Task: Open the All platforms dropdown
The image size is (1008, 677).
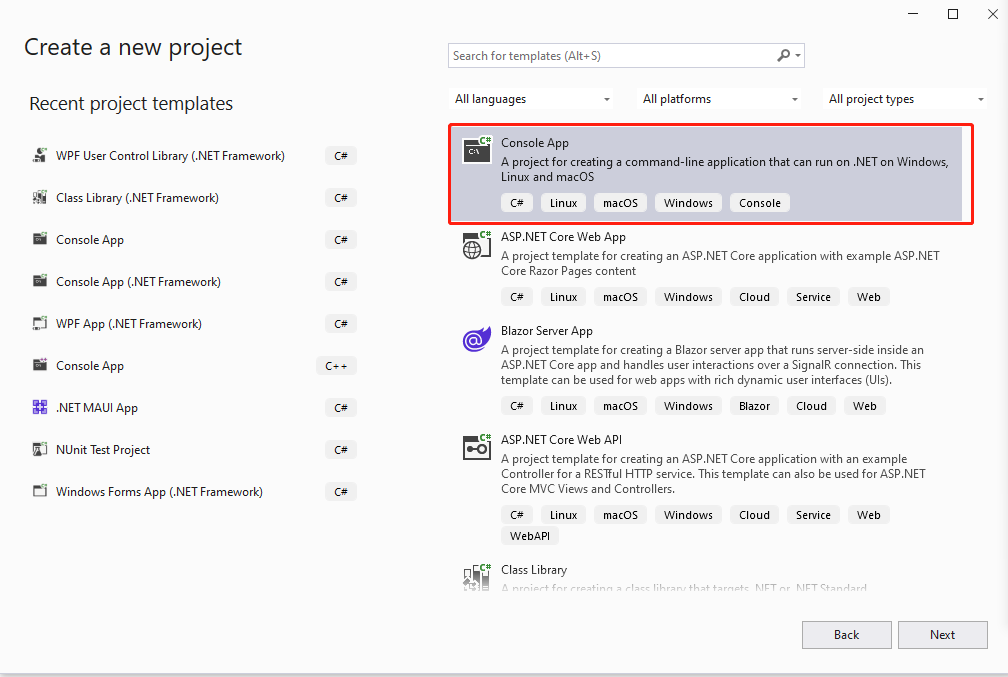Action: pos(719,99)
